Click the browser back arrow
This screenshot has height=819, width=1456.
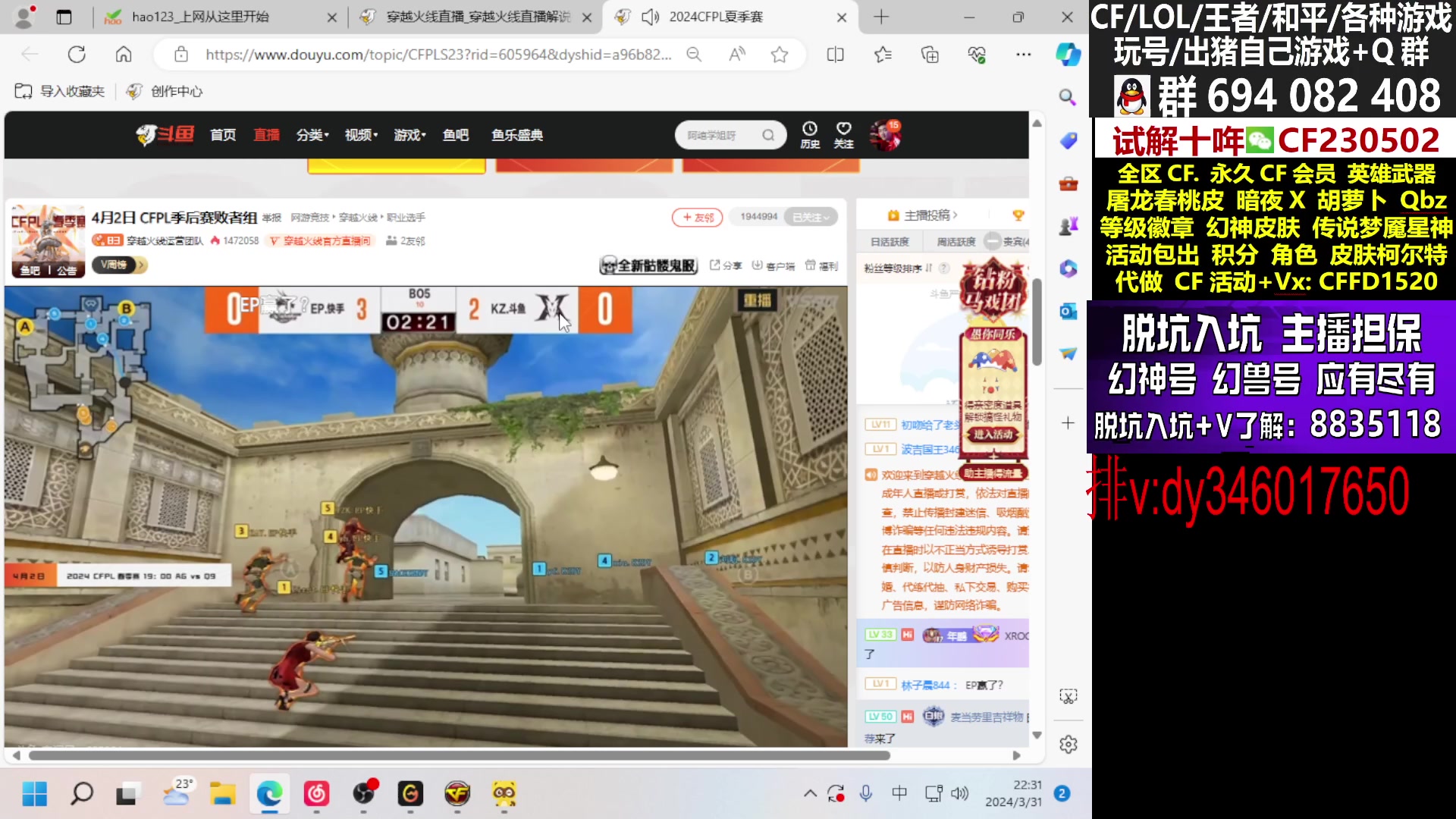coord(30,55)
